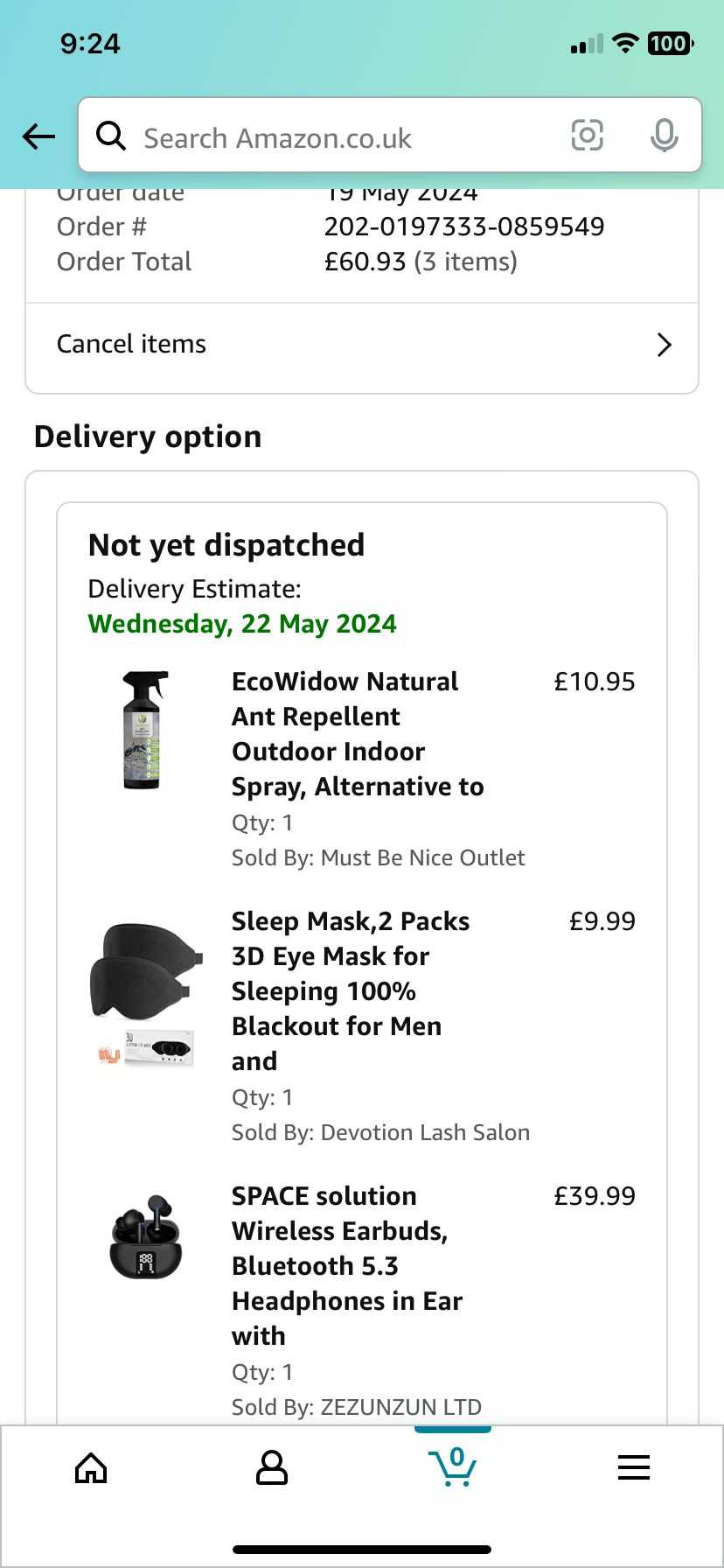Go to Home tab icon
The width and height of the screenshot is (724, 1568).
point(91,1467)
